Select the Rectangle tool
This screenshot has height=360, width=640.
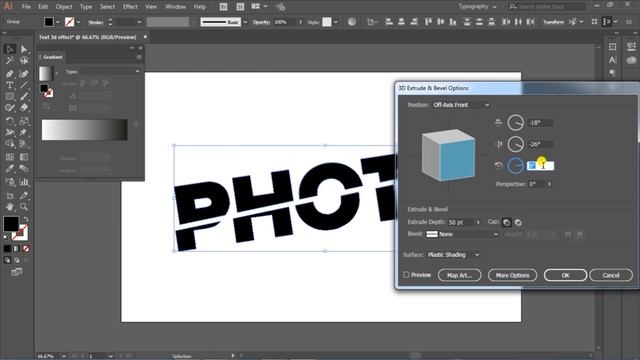(x=10, y=97)
